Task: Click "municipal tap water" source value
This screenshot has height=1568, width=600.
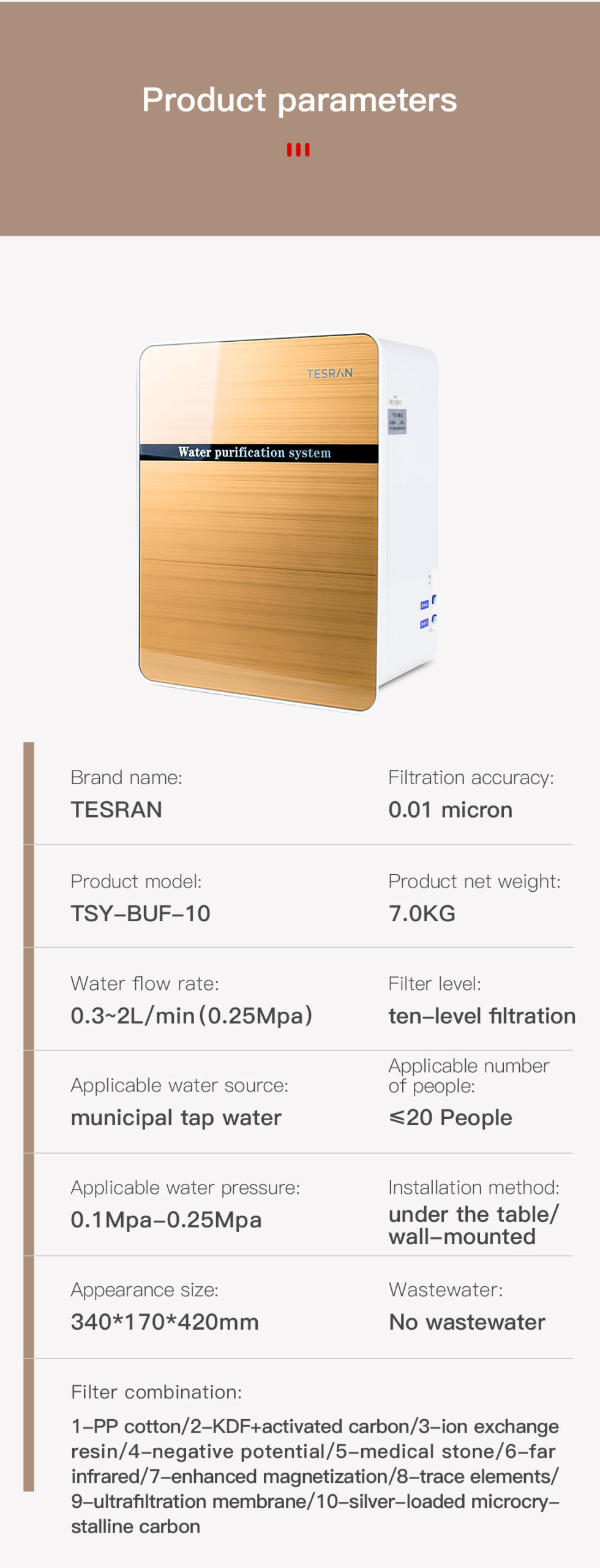Action: [176, 1118]
